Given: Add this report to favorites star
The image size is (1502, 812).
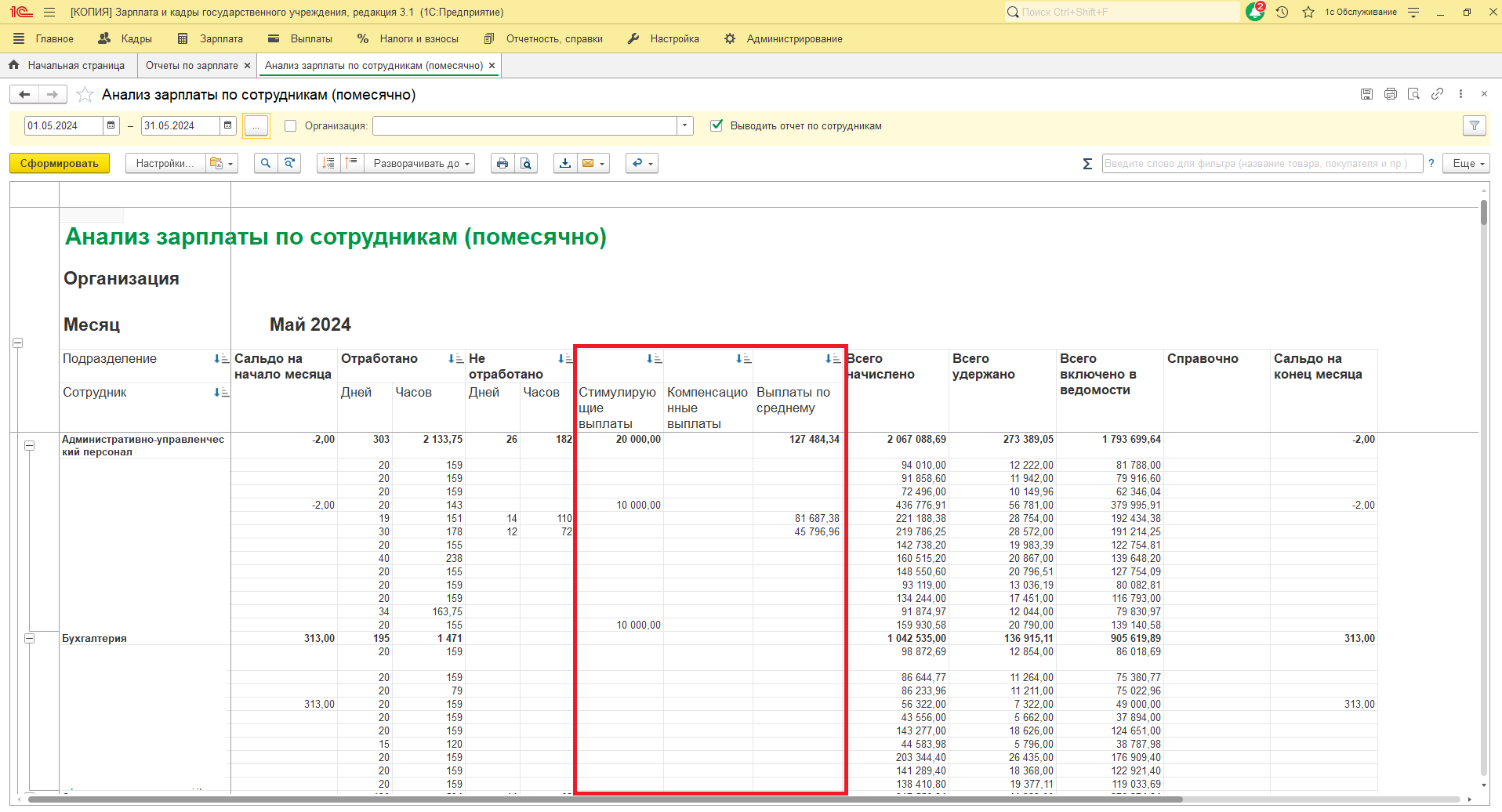Looking at the screenshot, I should point(85,95).
